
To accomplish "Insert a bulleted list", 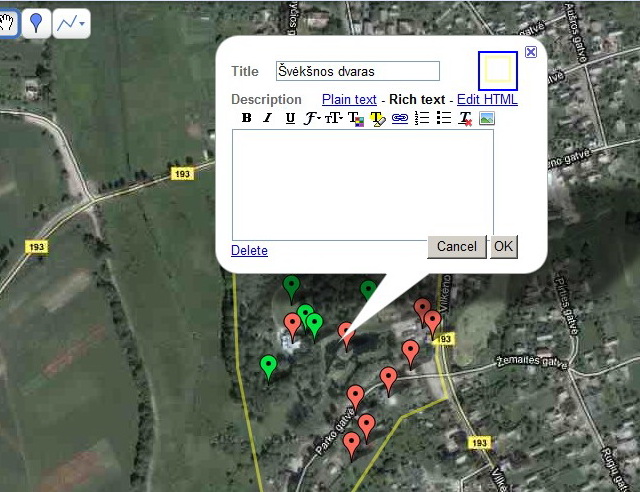I will 443,118.
